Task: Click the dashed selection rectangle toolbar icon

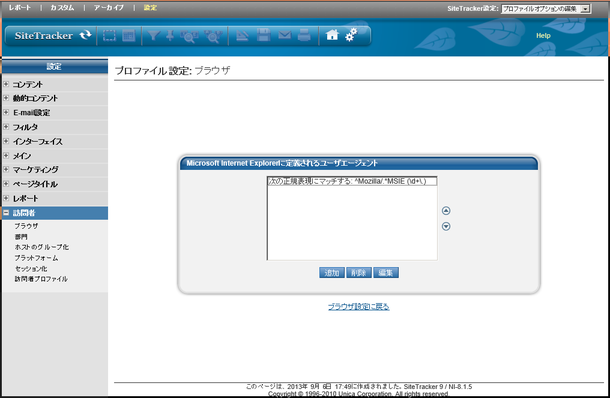Action: [x=109, y=36]
